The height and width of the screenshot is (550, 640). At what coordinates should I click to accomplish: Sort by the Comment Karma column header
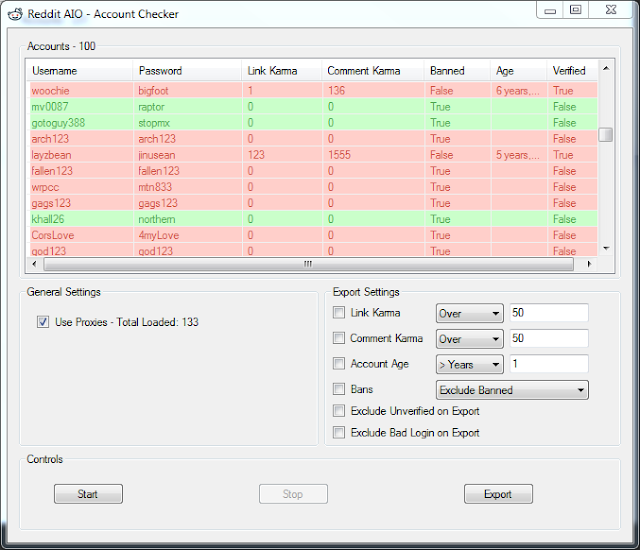coord(373,71)
